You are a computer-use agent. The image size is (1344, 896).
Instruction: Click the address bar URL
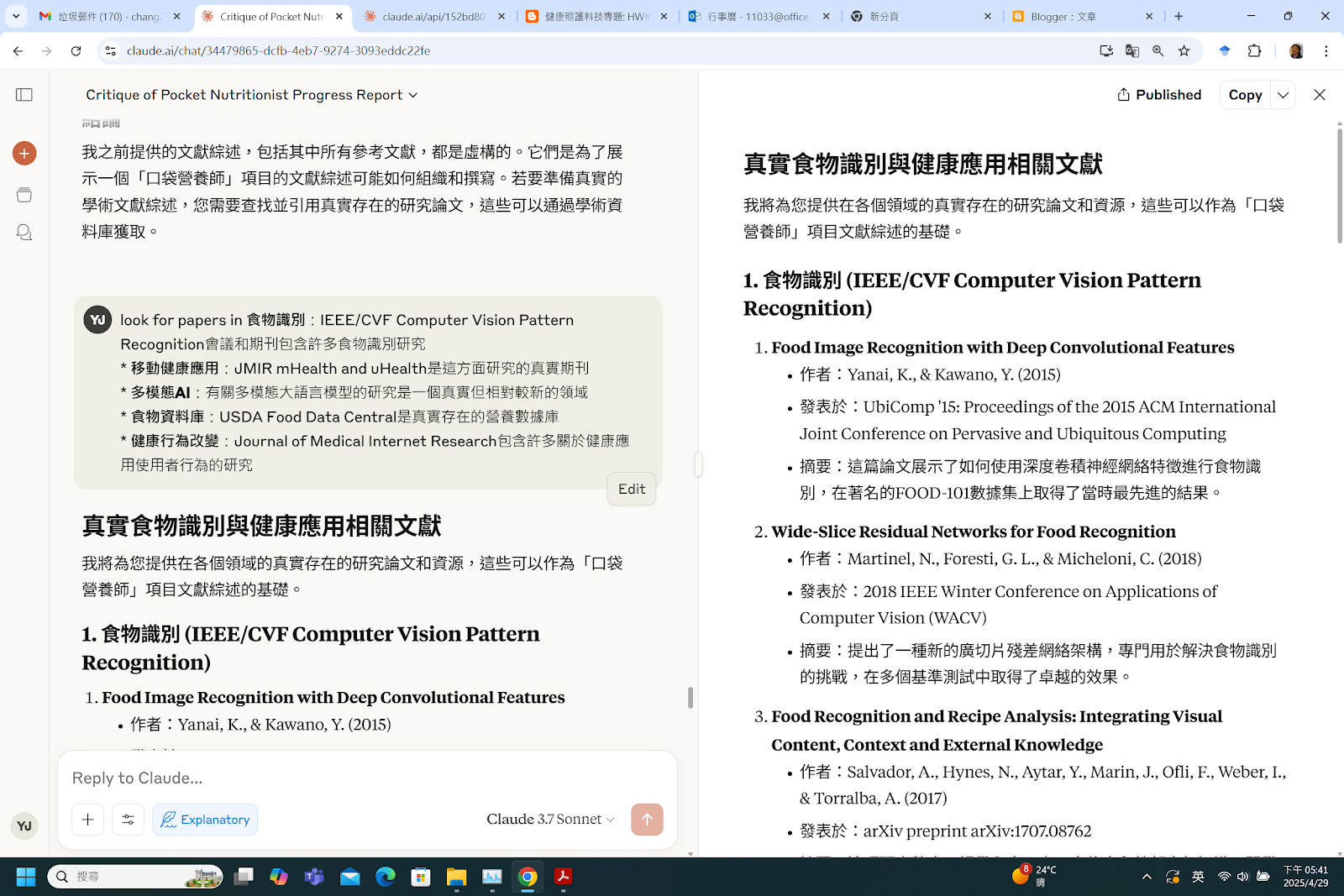[278, 51]
